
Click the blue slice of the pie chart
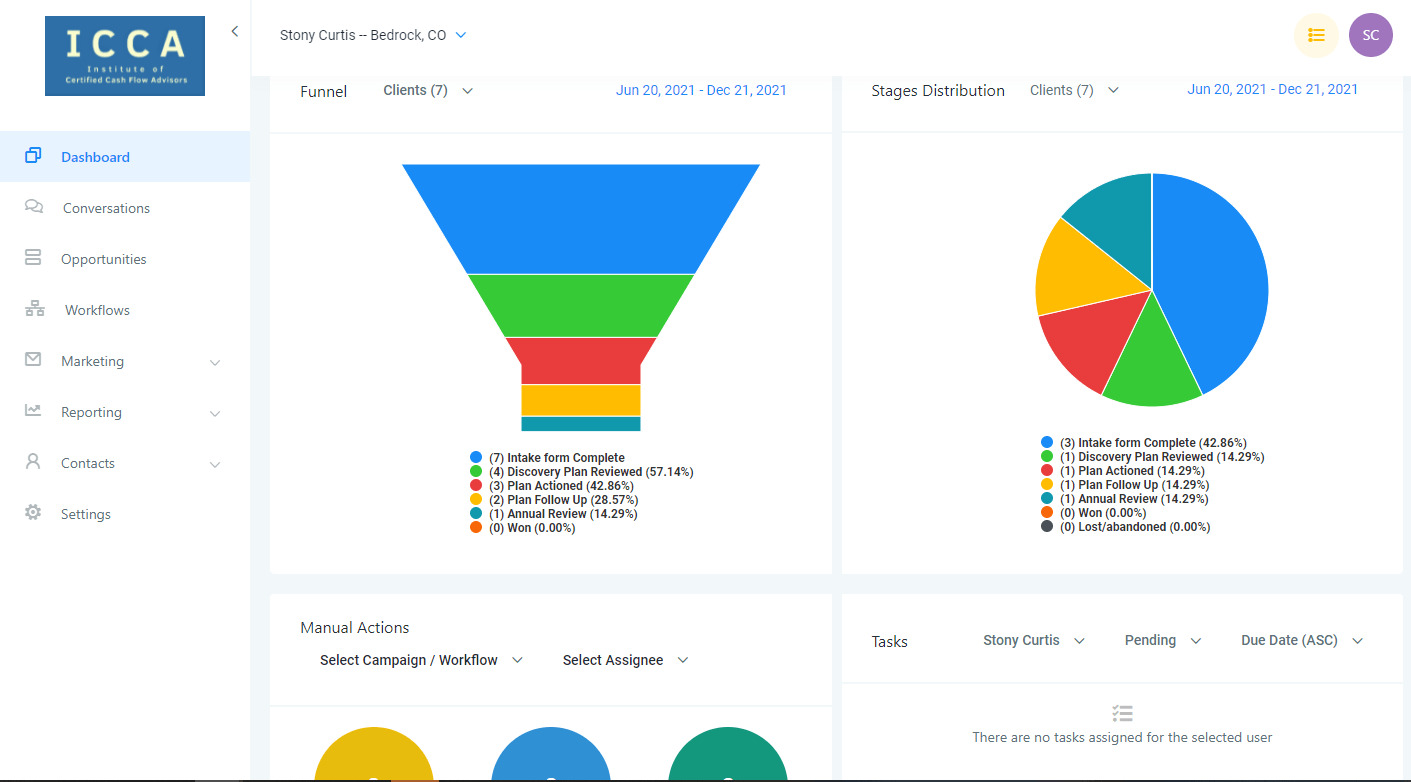1212,280
